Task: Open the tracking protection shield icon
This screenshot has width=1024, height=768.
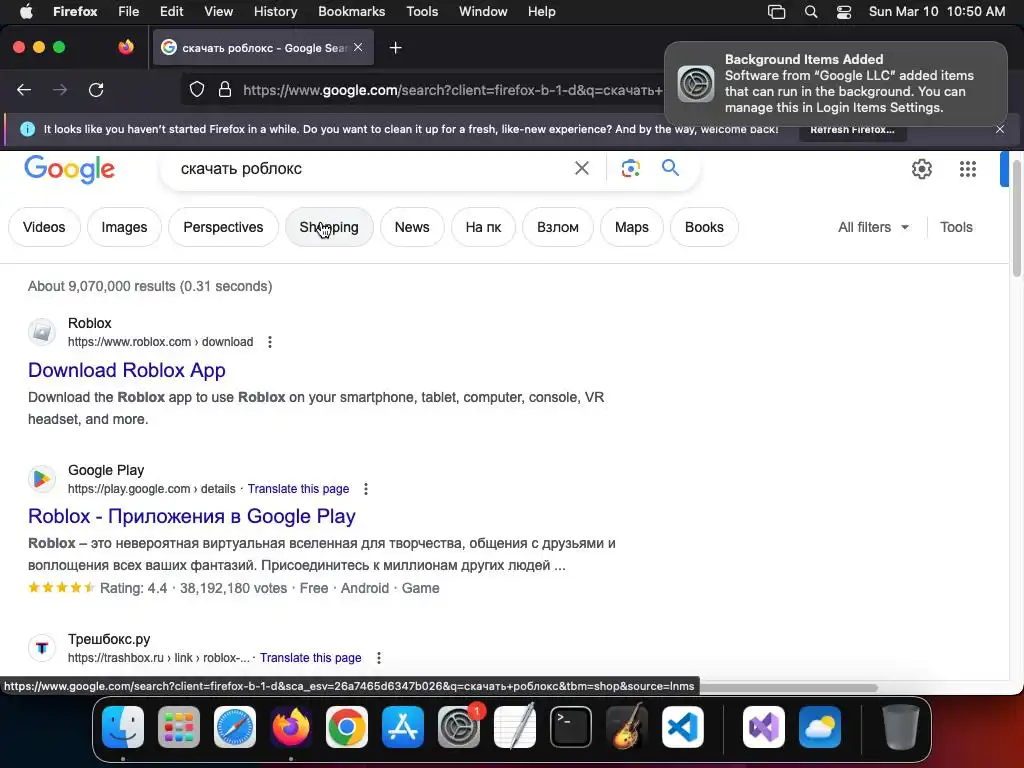Action: (197, 89)
